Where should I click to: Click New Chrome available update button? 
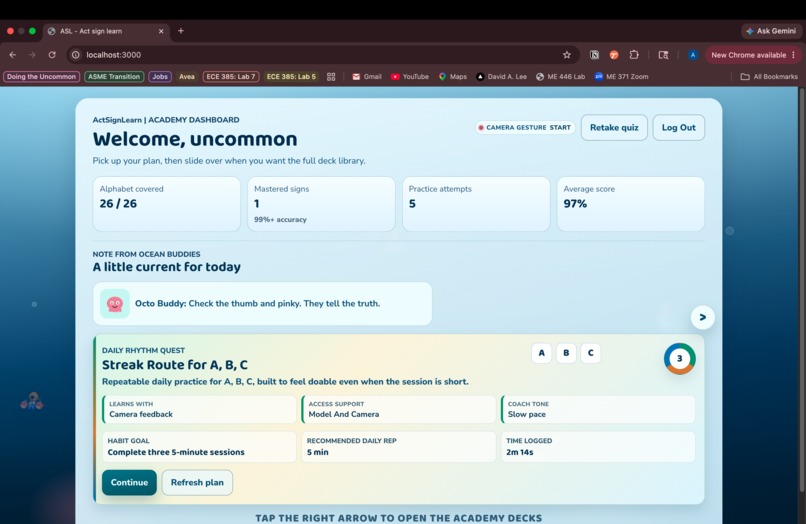tap(753, 55)
